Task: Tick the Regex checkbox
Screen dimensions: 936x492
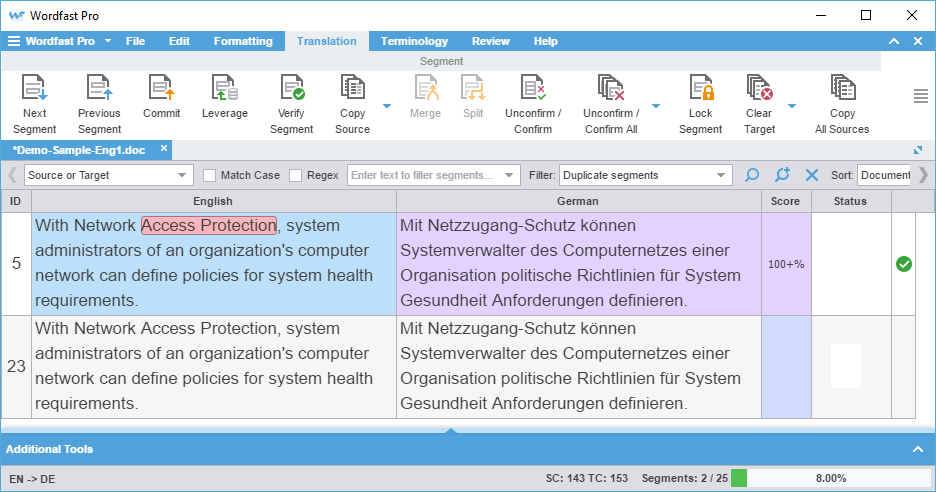Action: click(x=296, y=176)
